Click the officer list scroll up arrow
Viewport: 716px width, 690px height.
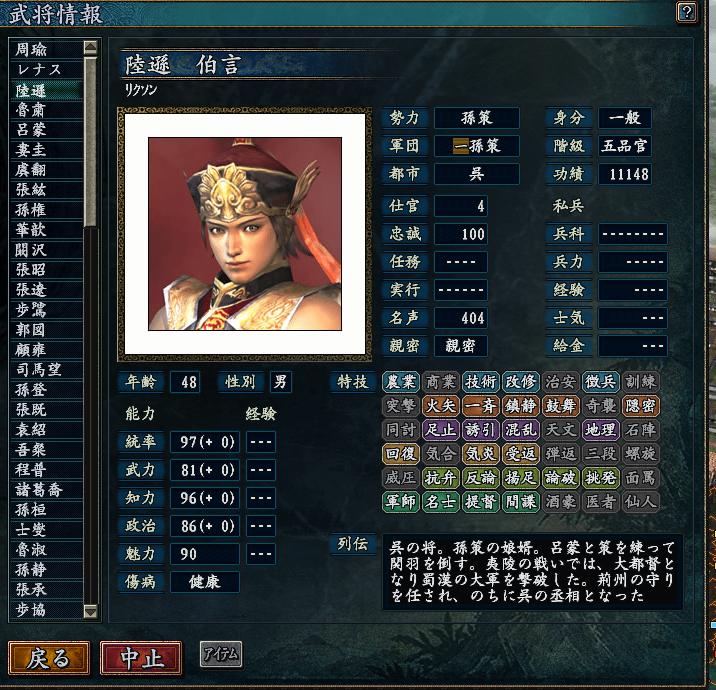tap(90, 47)
